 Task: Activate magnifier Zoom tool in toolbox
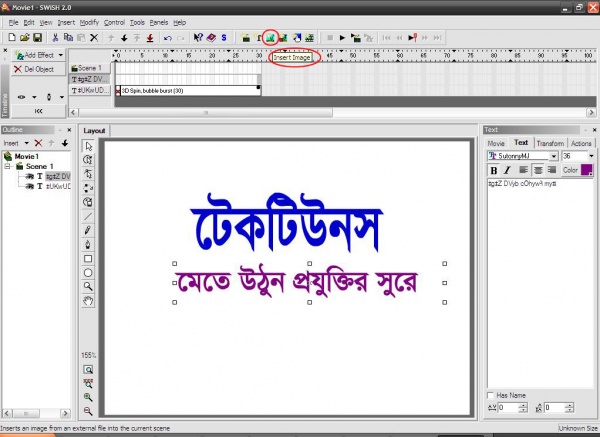88,287
